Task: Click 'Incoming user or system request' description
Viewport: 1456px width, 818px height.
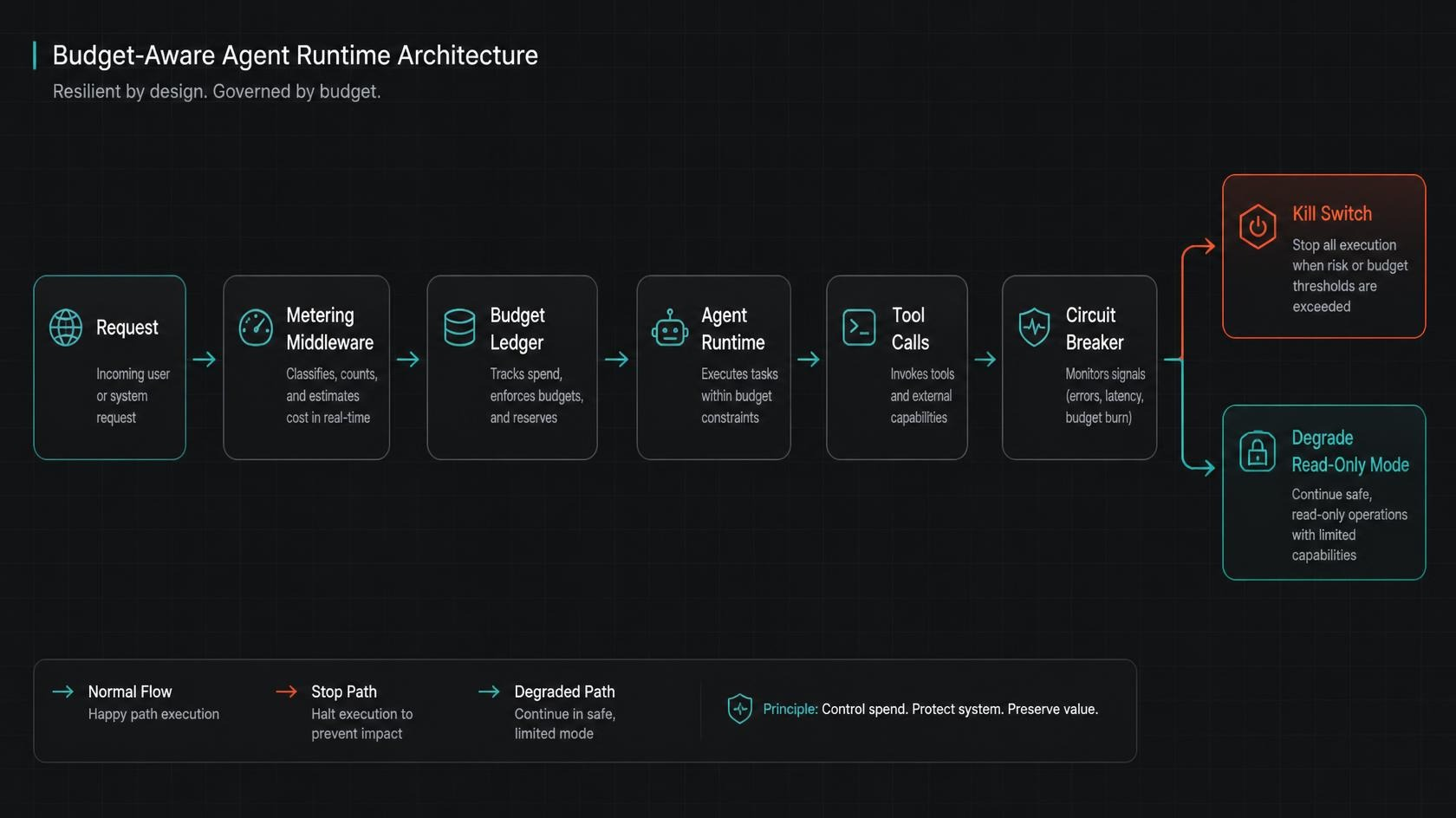Action: 133,395
